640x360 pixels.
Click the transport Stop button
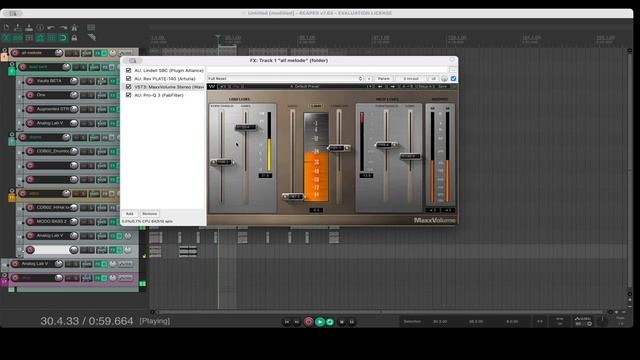pos(342,322)
